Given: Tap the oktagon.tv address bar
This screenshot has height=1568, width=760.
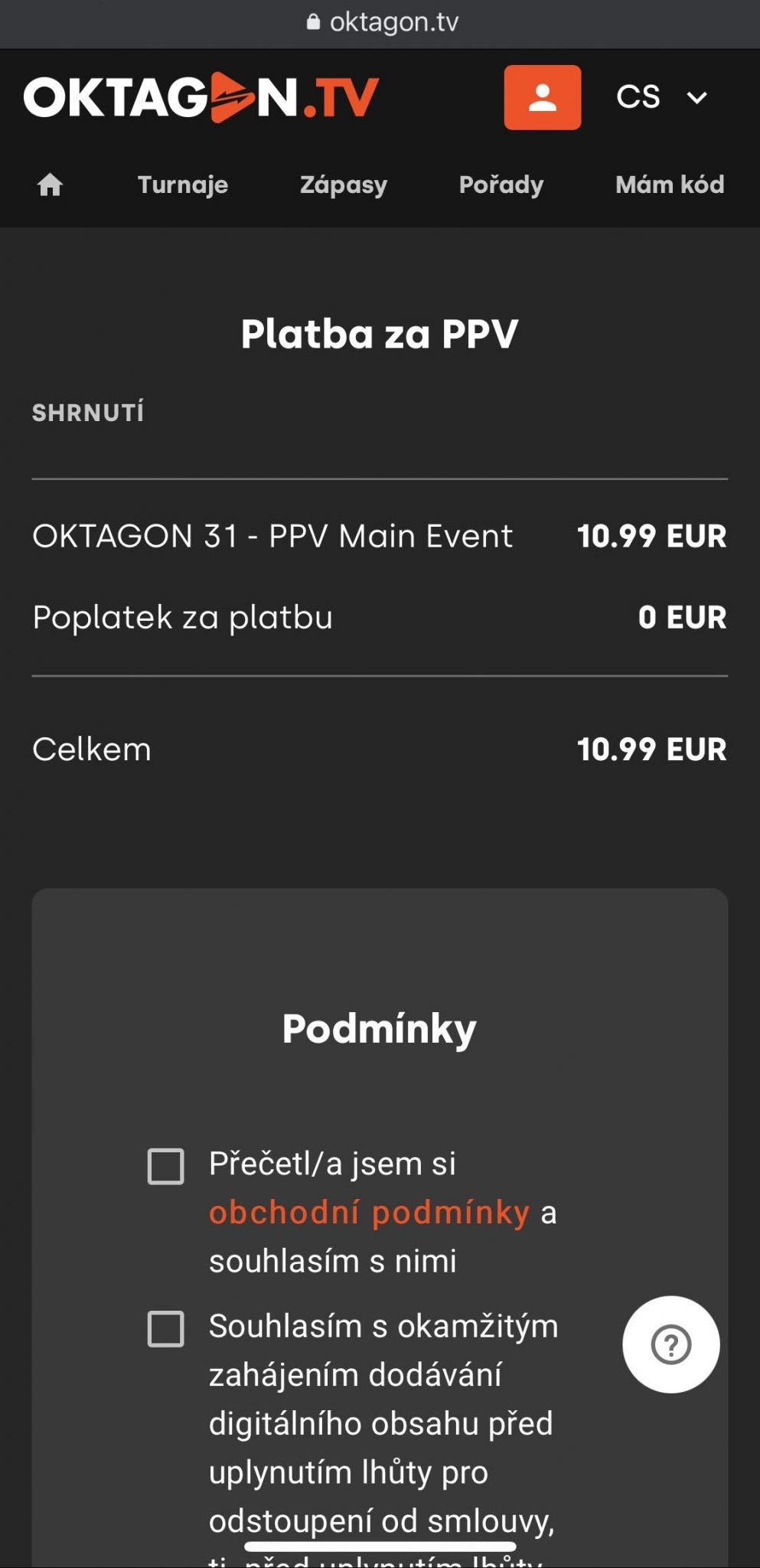Looking at the screenshot, I should coord(380,21).
